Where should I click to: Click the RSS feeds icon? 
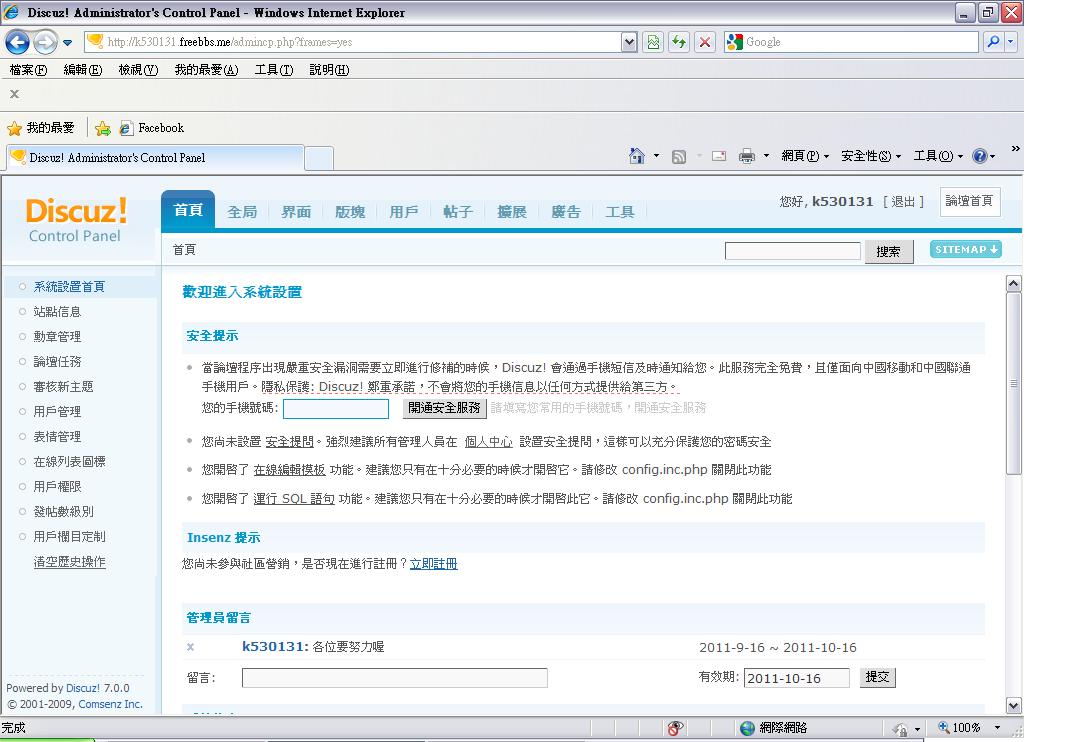pyautogui.click(x=679, y=156)
